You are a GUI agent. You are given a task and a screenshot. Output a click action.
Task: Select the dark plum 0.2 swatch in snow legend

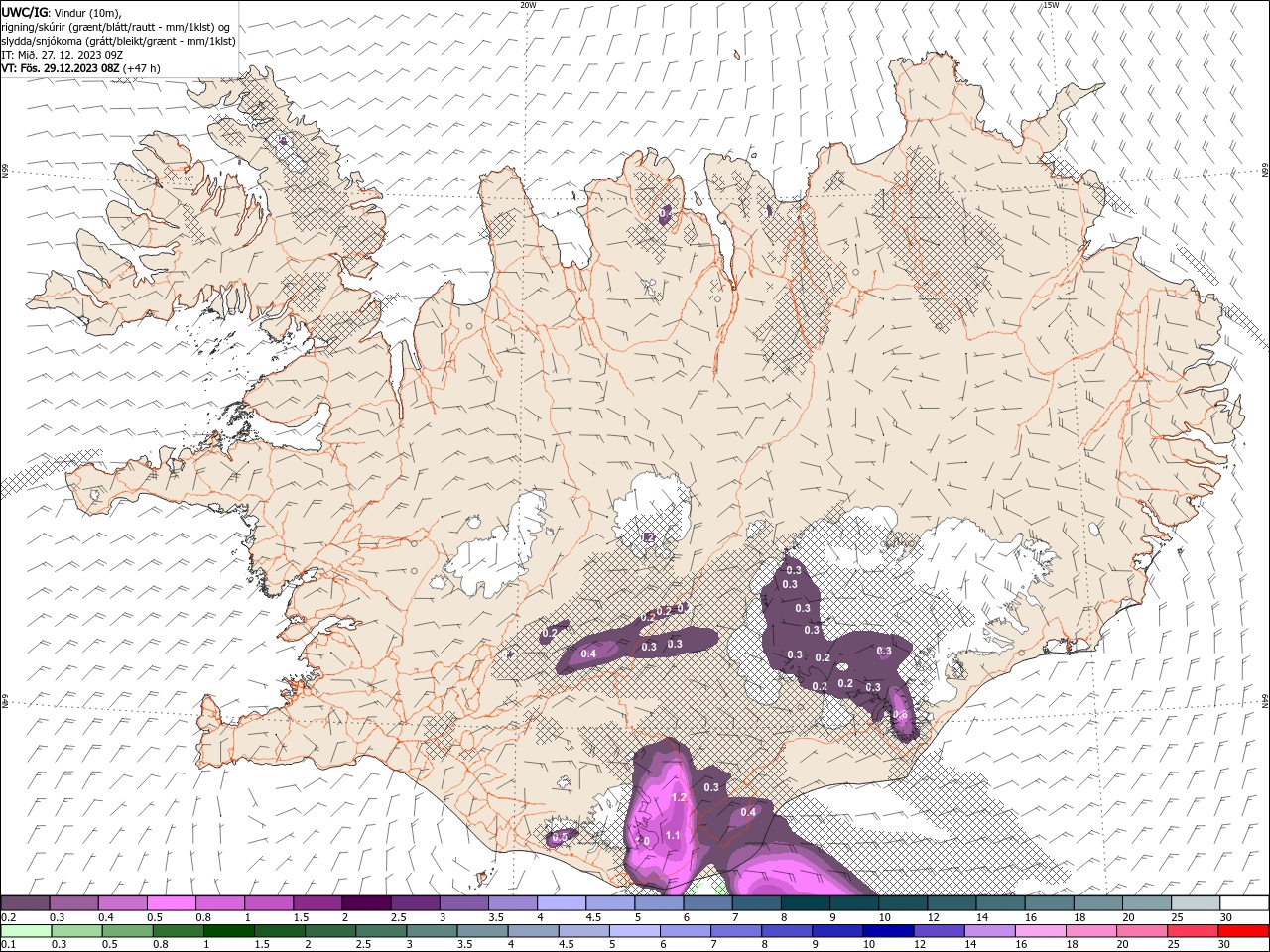[26, 903]
